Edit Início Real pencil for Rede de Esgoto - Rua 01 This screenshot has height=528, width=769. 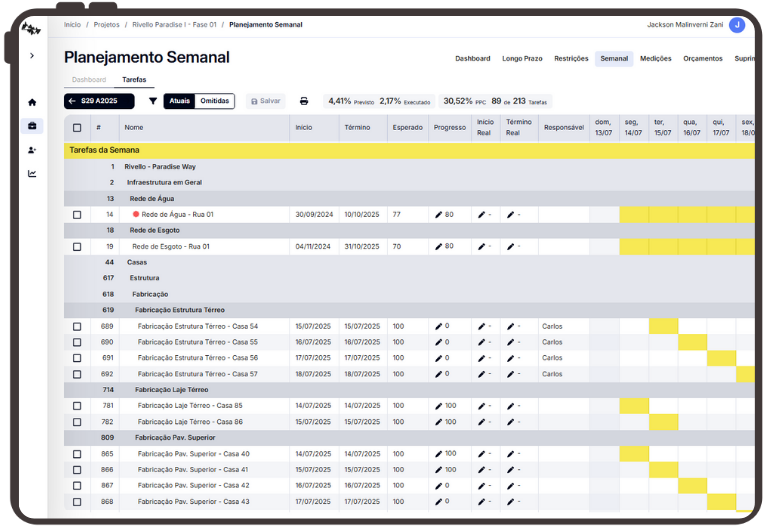pyautogui.click(x=481, y=246)
